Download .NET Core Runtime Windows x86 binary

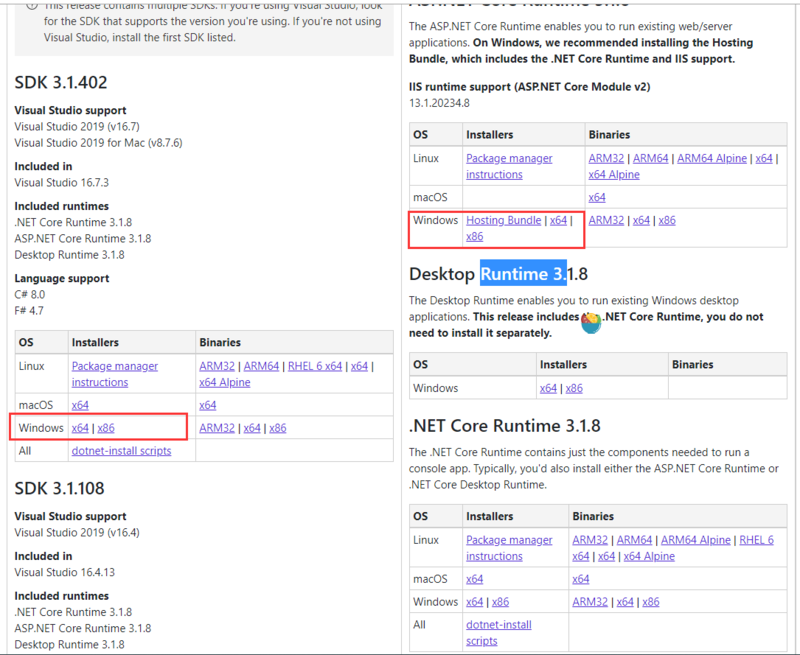pos(651,602)
